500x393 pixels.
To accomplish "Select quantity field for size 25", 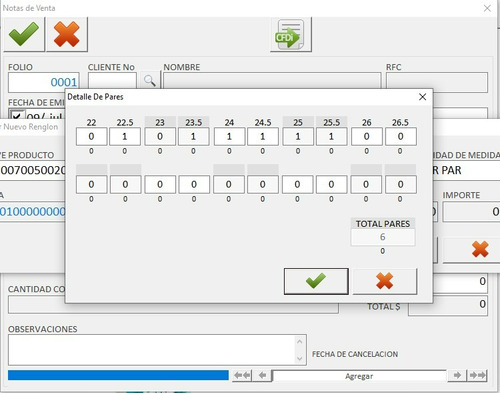I will tap(298, 136).
